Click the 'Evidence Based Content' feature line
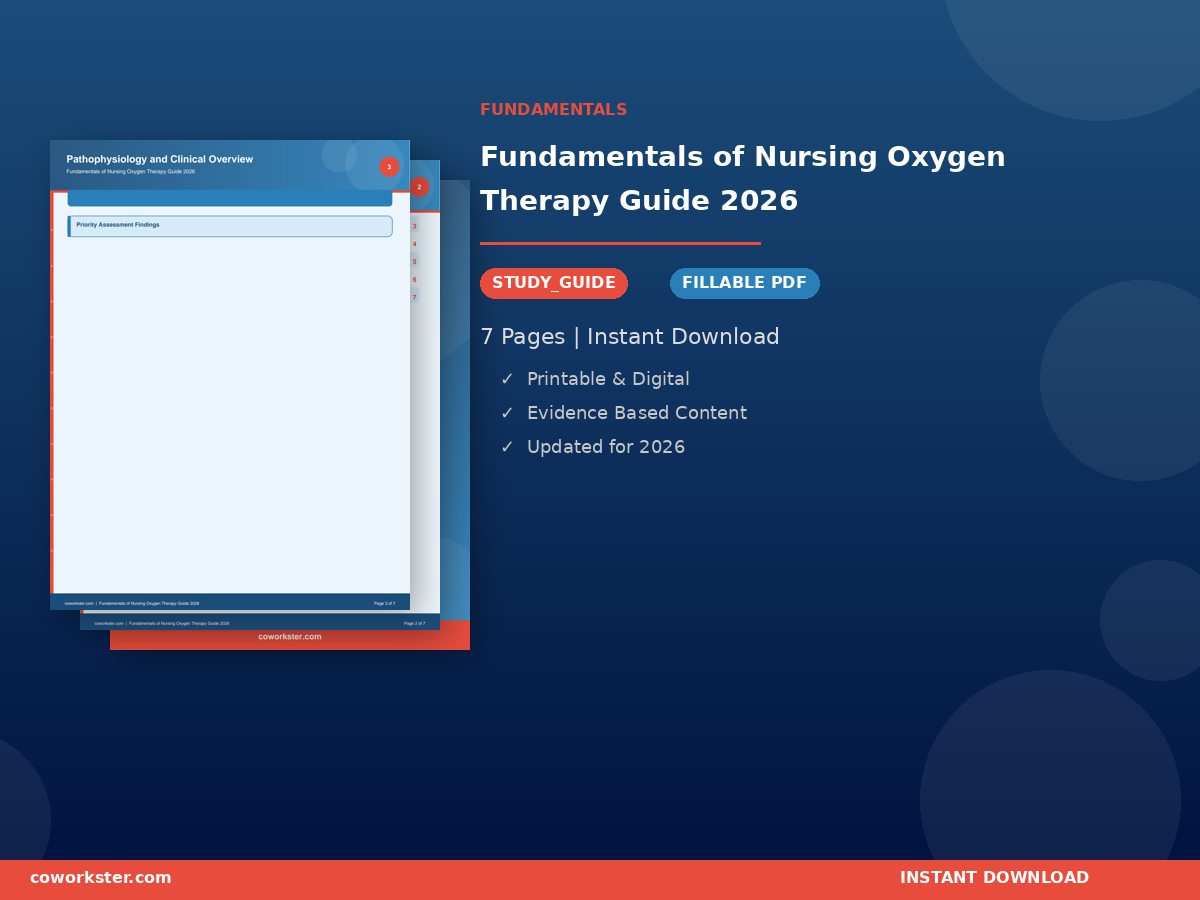This screenshot has width=1200, height=900. (637, 413)
